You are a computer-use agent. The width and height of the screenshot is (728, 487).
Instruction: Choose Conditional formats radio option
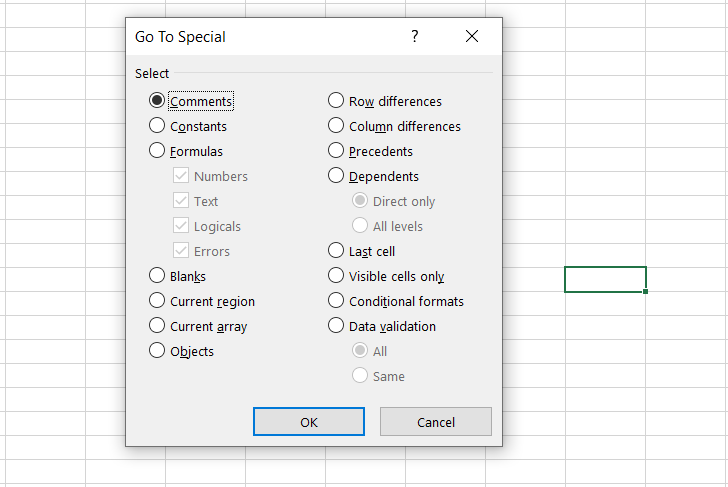(x=336, y=301)
